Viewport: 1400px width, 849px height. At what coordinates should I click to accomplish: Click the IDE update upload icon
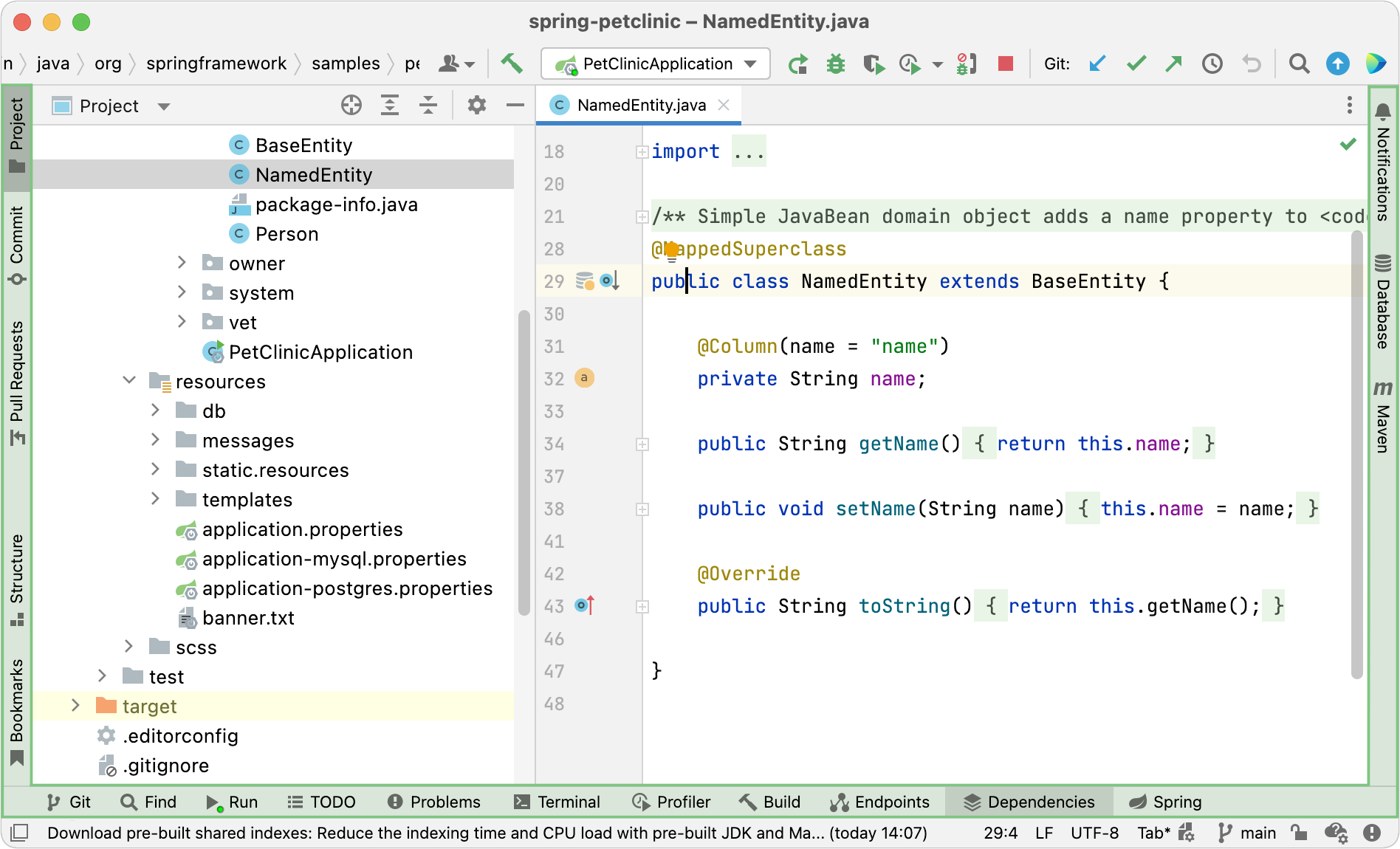(x=1337, y=64)
